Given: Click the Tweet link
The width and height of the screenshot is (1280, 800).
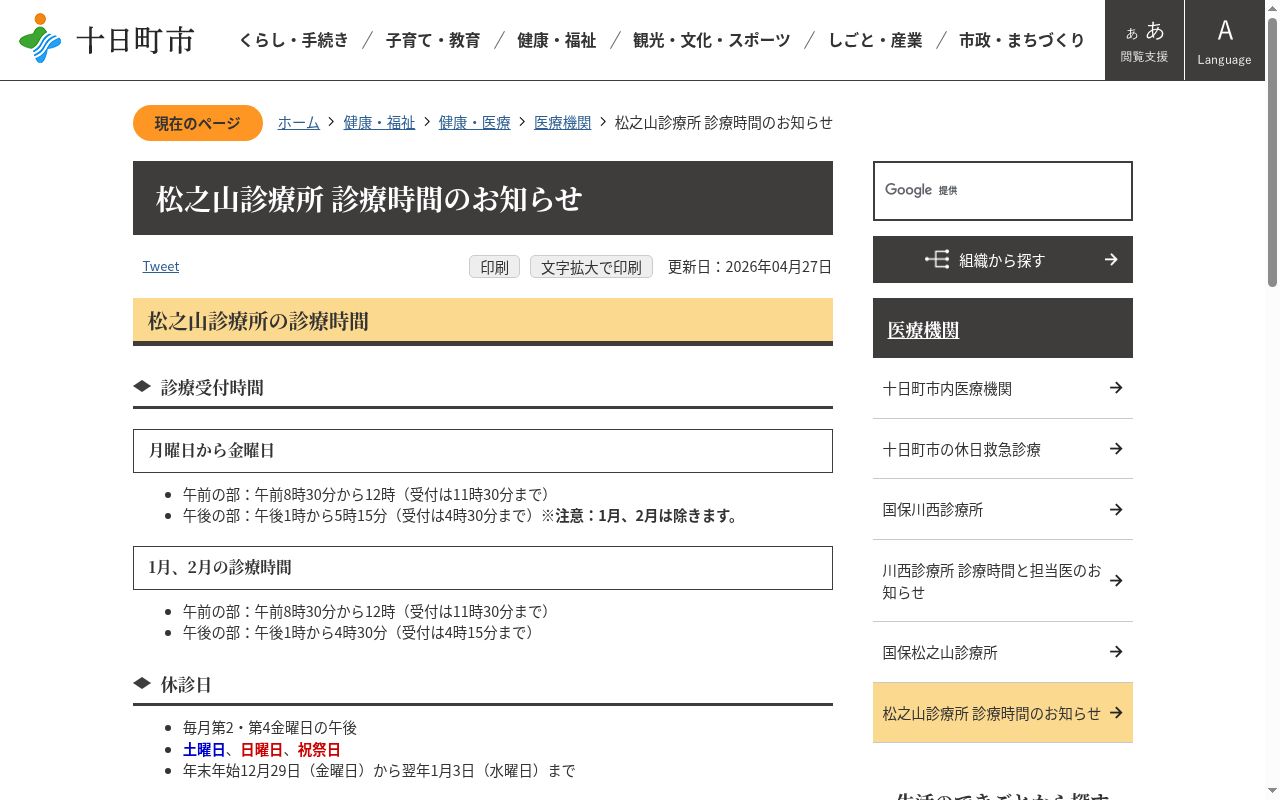Looking at the screenshot, I should click(x=161, y=266).
